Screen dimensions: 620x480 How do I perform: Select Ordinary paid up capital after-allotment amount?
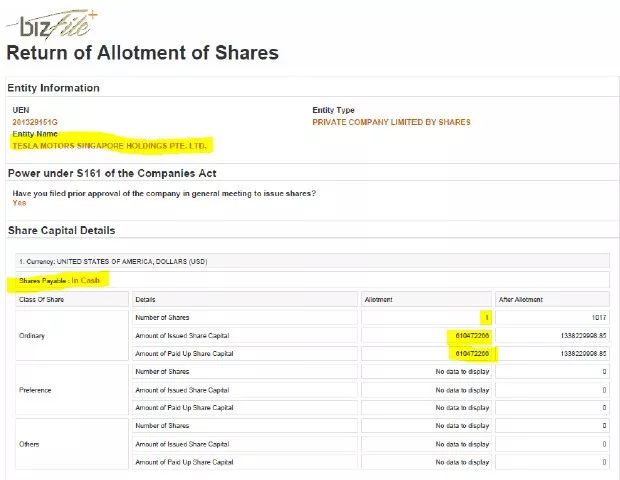[x=583, y=353]
